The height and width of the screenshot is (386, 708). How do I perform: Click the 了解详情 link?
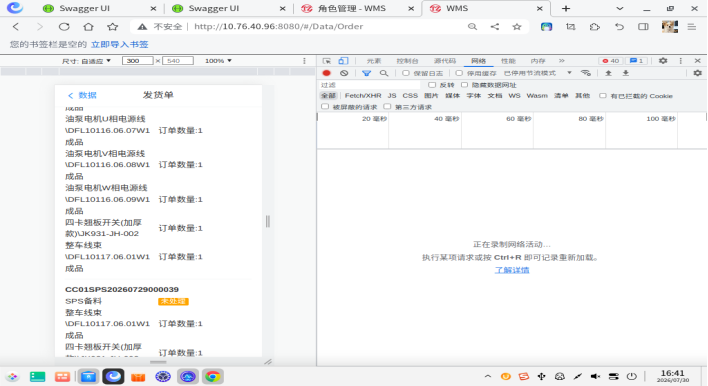click(x=512, y=270)
